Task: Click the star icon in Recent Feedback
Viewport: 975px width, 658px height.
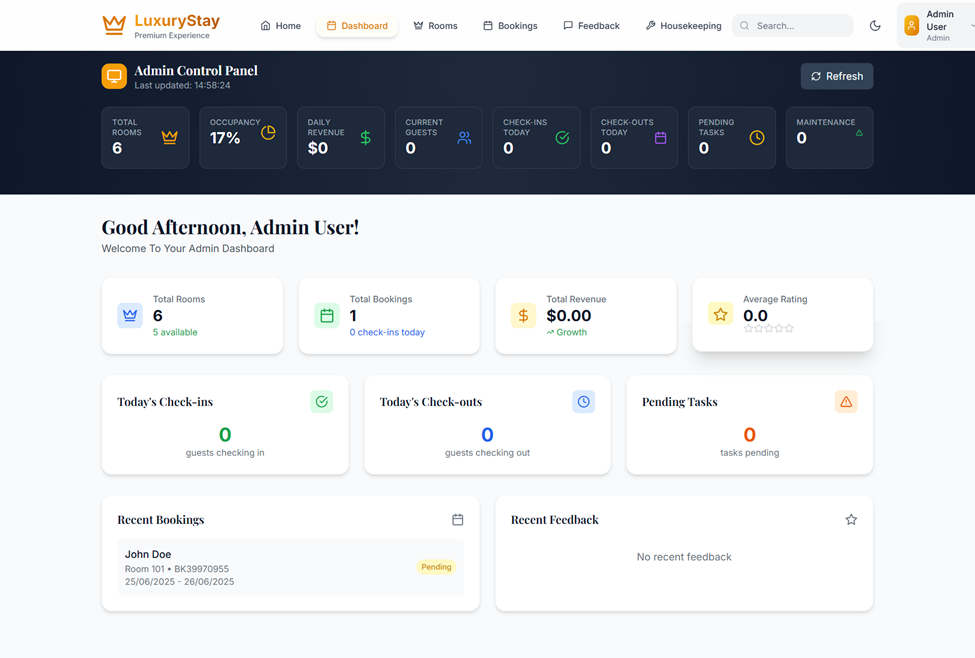Action: 851,520
